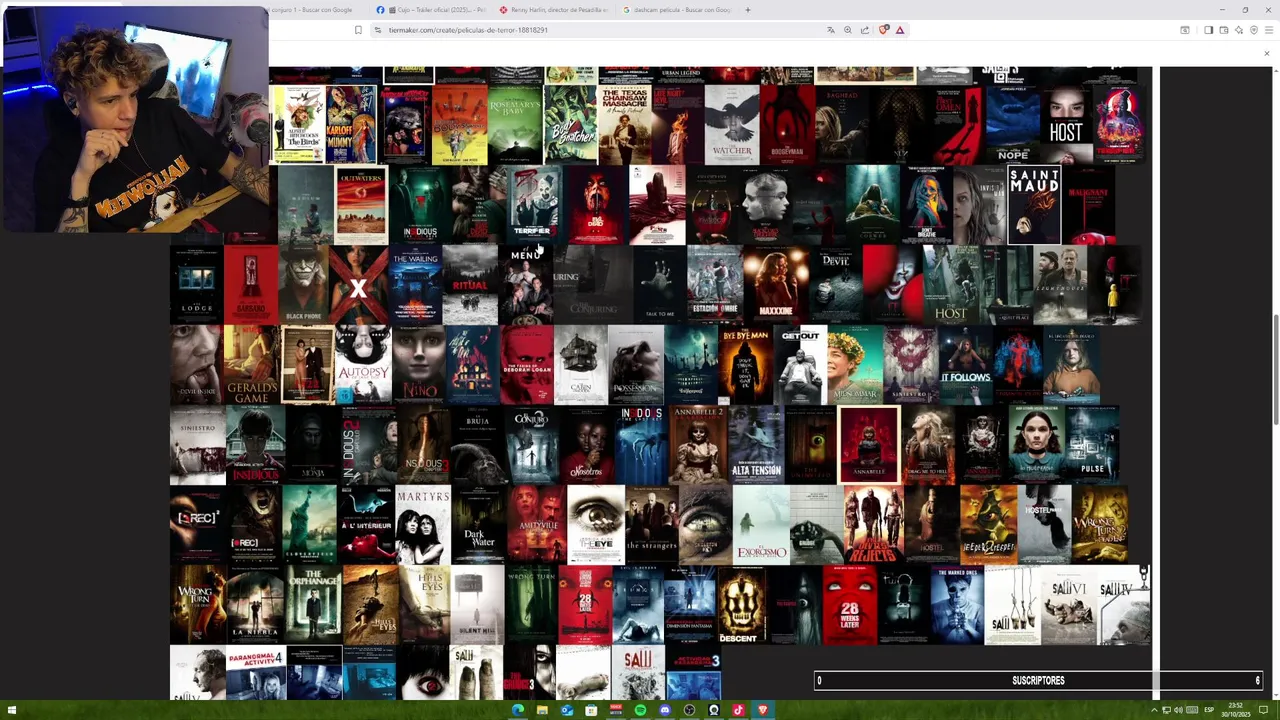Select the Saint Maud poster

pyautogui.click(x=1034, y=205)
